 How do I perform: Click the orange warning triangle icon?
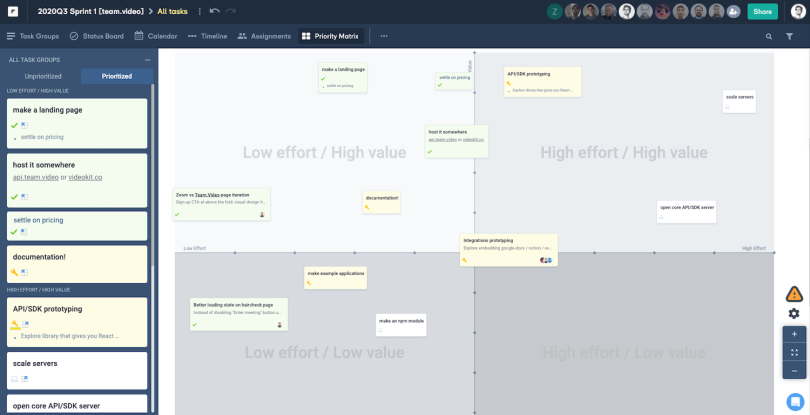pos(794,294)
